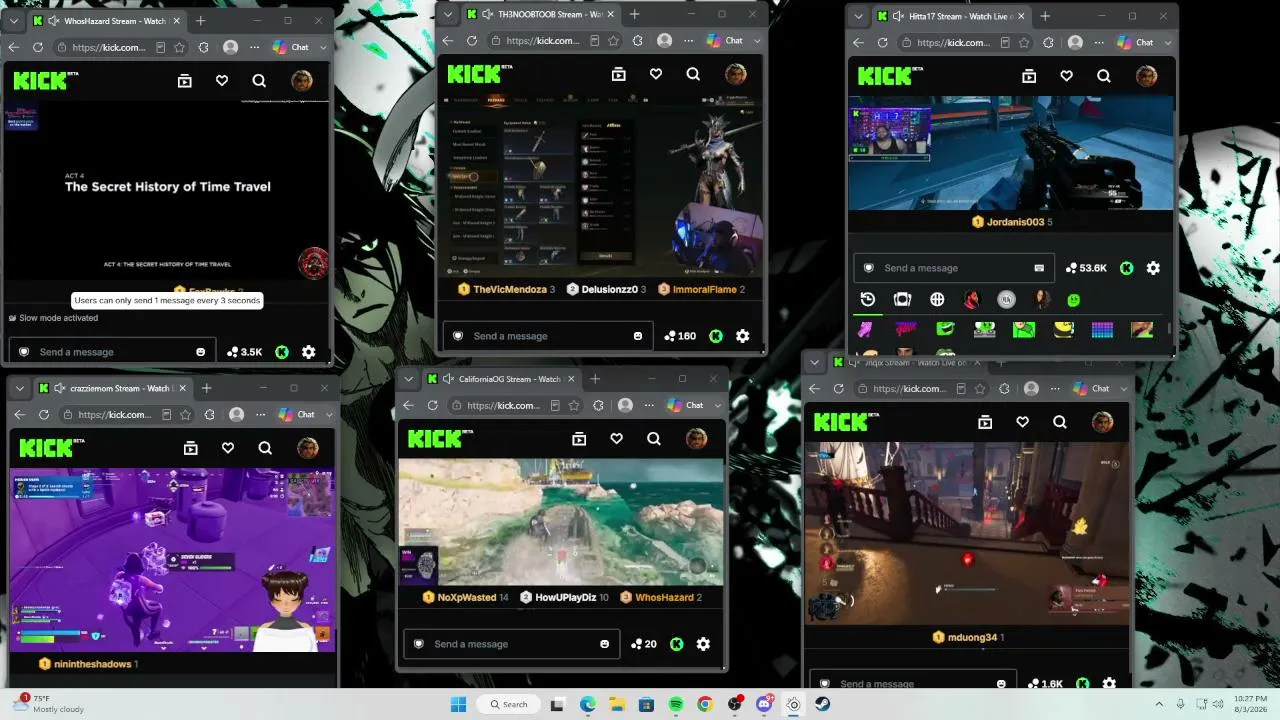Open emoji picker in CaliforniaOG message box

604,644
